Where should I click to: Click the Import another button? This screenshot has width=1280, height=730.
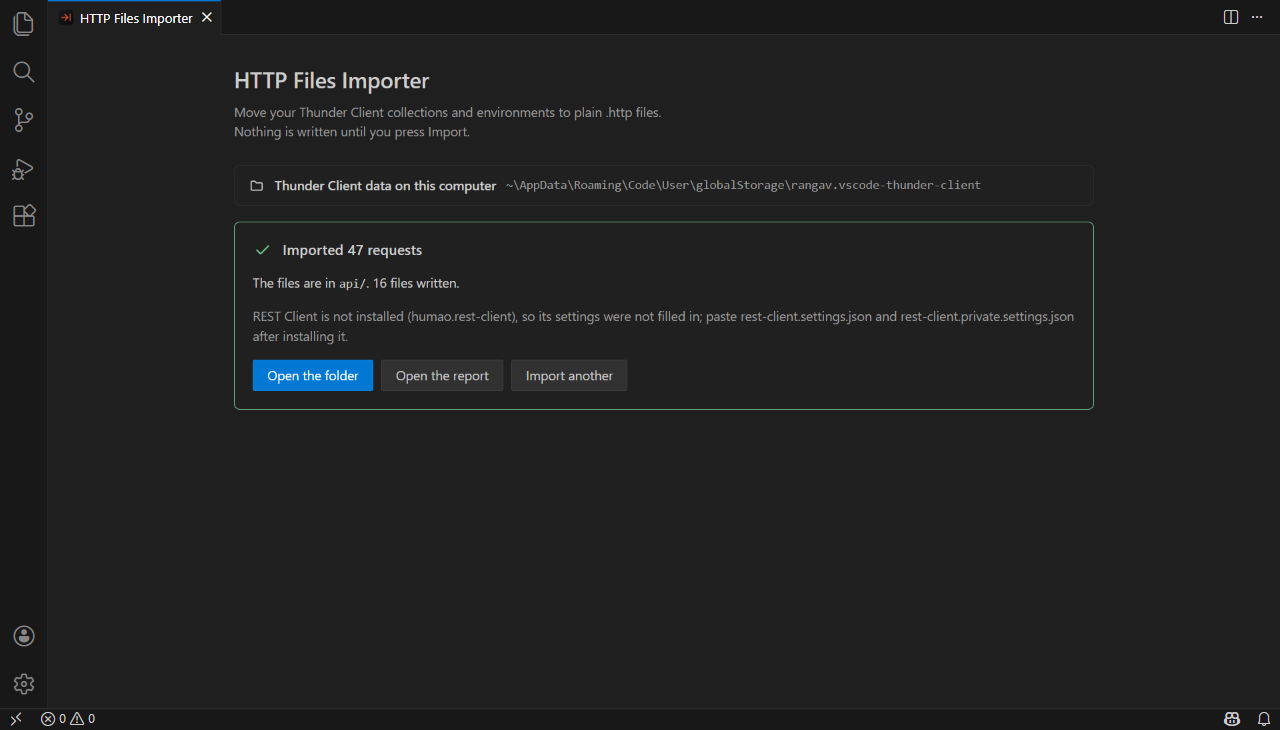pos(569,376)
